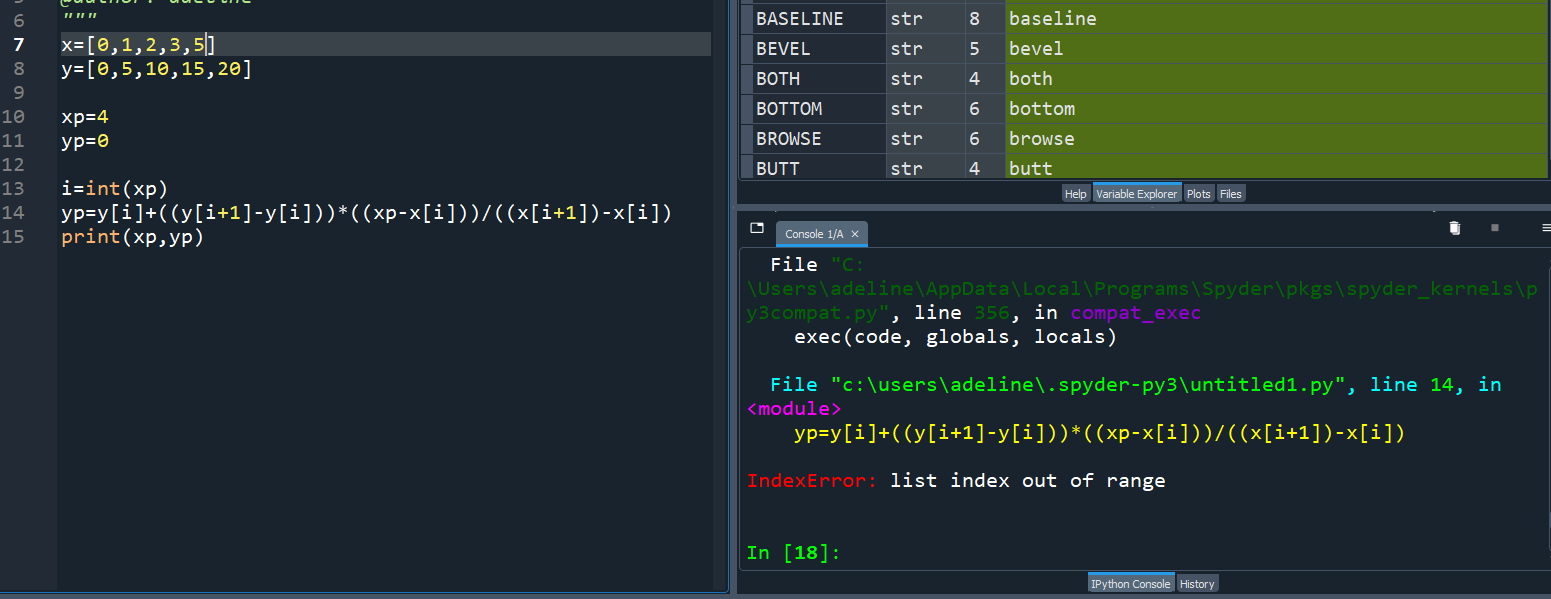Open the Help pane
Image resolution: width=1551 pixels, height=599 pixels.
coord(1076,193)
